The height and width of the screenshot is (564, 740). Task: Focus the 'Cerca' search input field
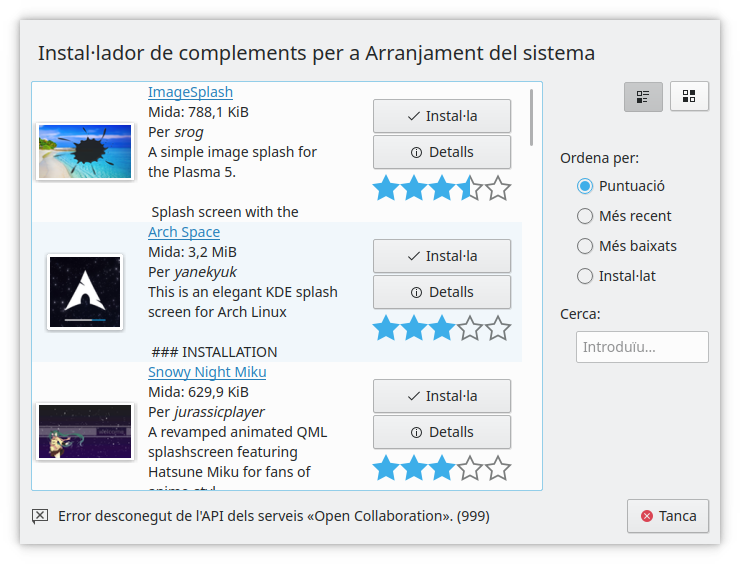[642, 347]
